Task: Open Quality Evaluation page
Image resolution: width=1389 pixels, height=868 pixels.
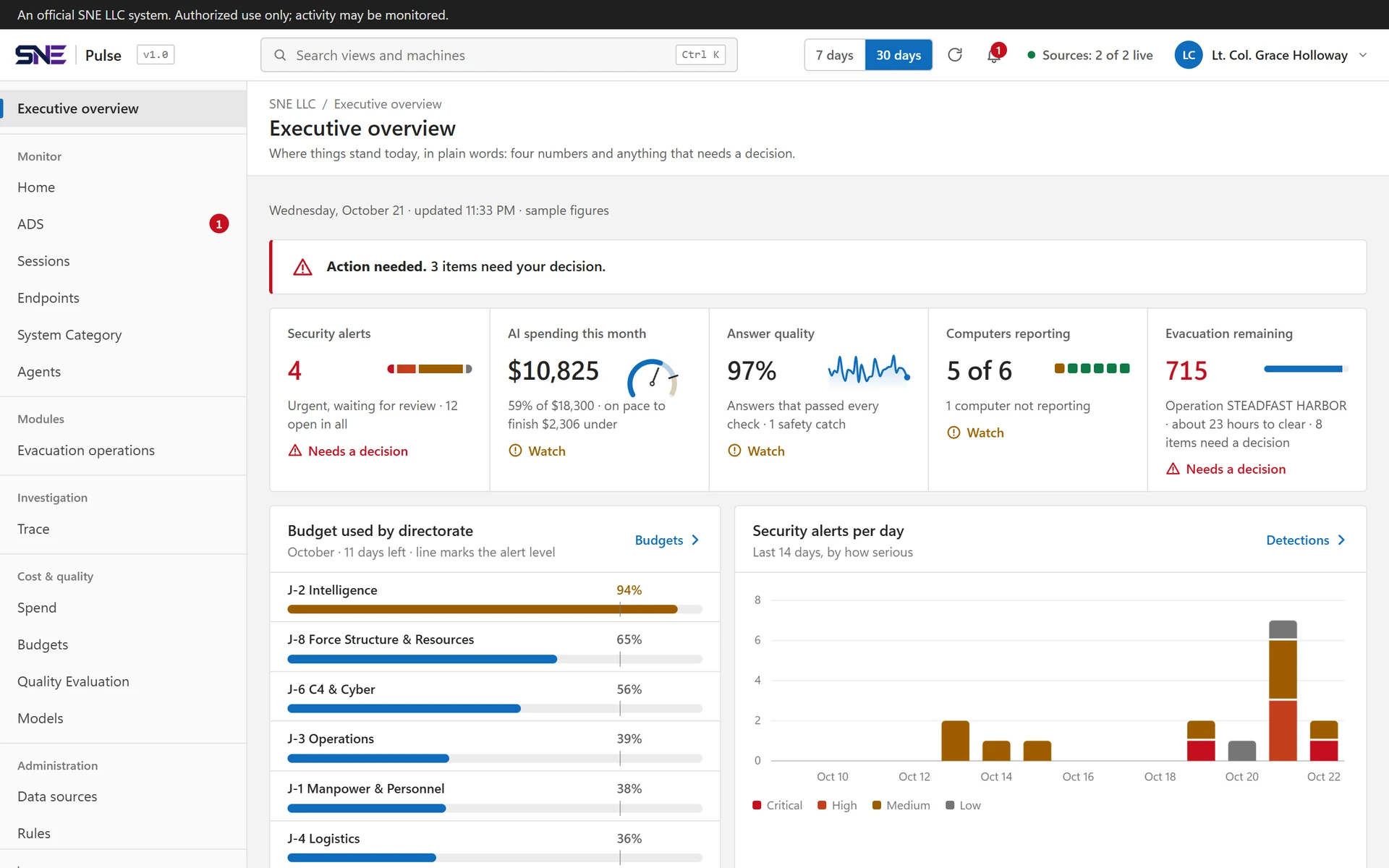Action: point(123,681)
